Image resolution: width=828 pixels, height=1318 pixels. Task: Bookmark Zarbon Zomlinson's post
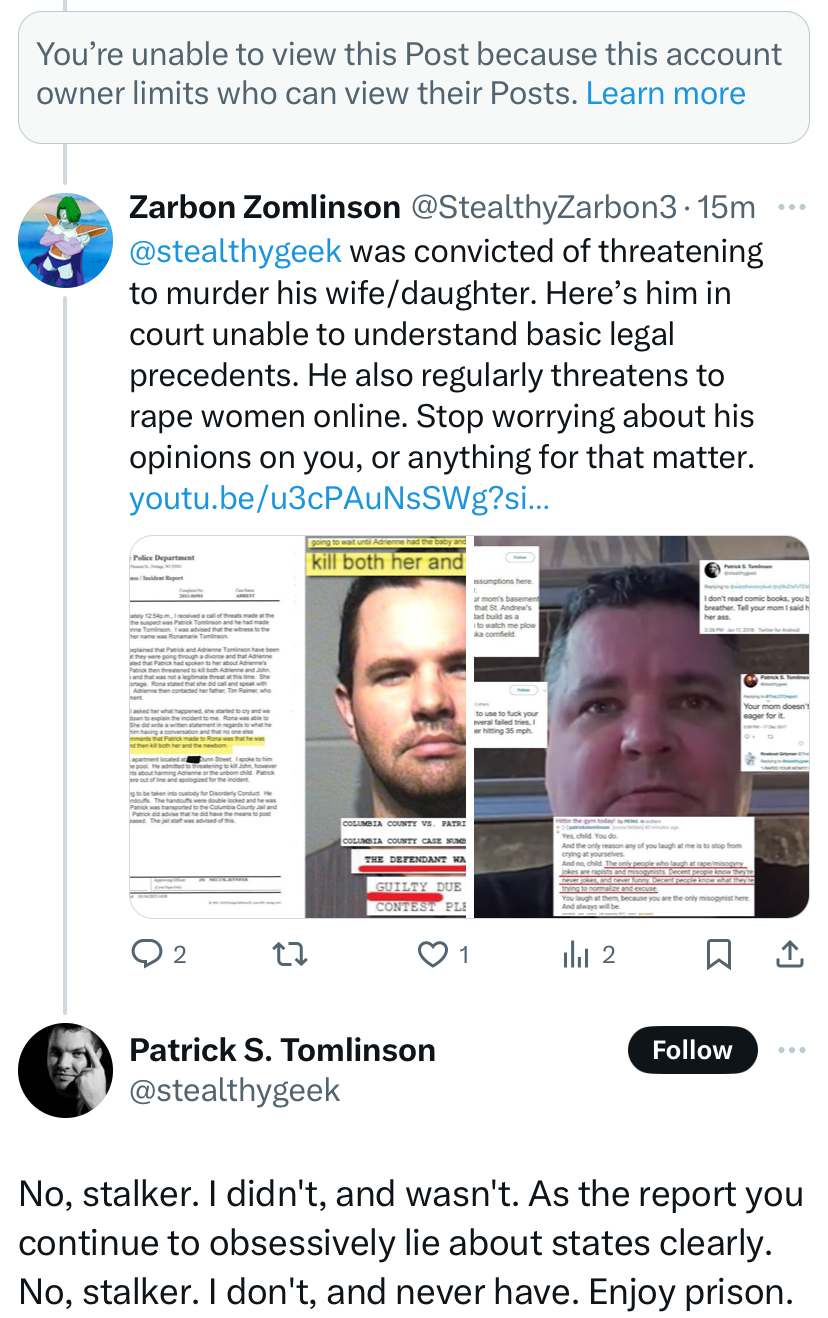718,955
